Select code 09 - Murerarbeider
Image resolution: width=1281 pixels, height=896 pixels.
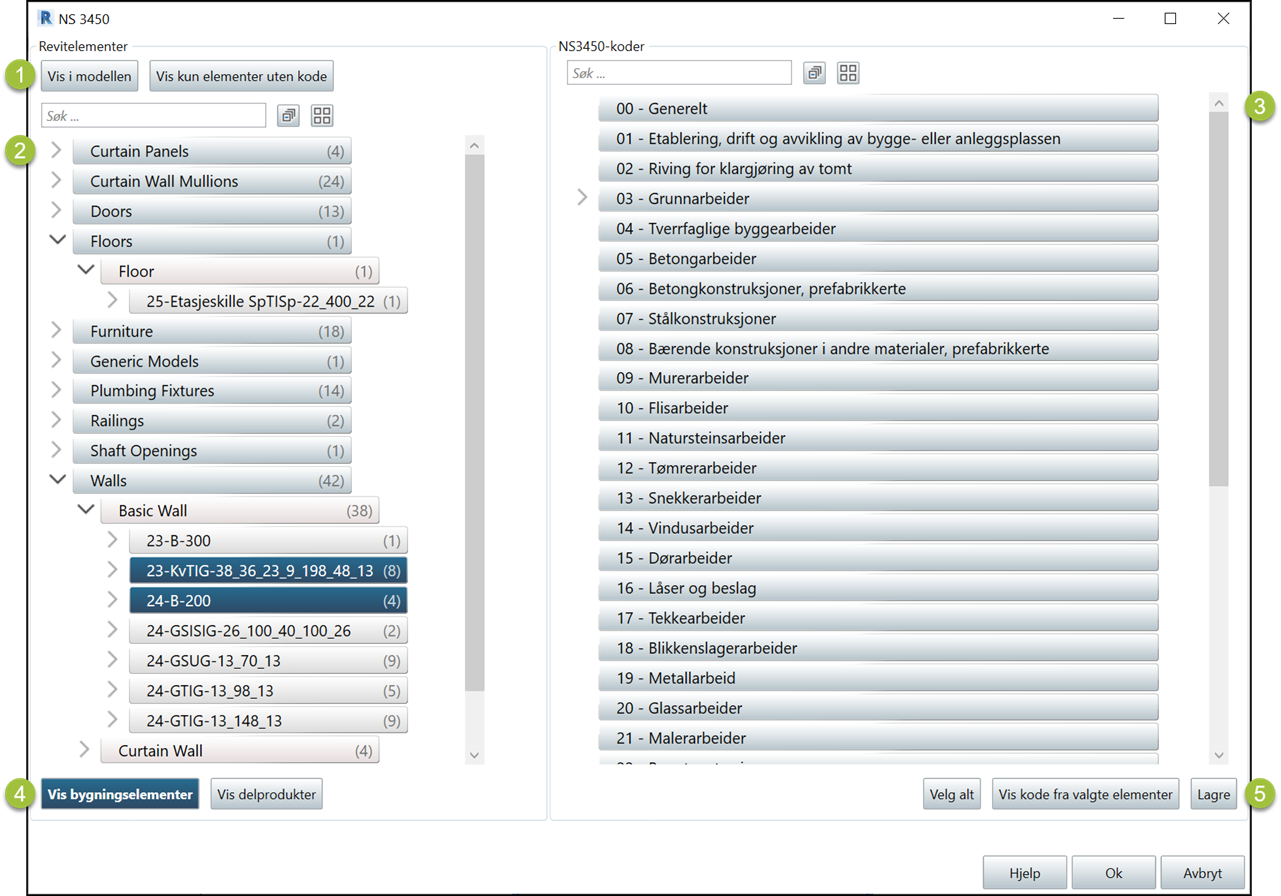[878, 378]
